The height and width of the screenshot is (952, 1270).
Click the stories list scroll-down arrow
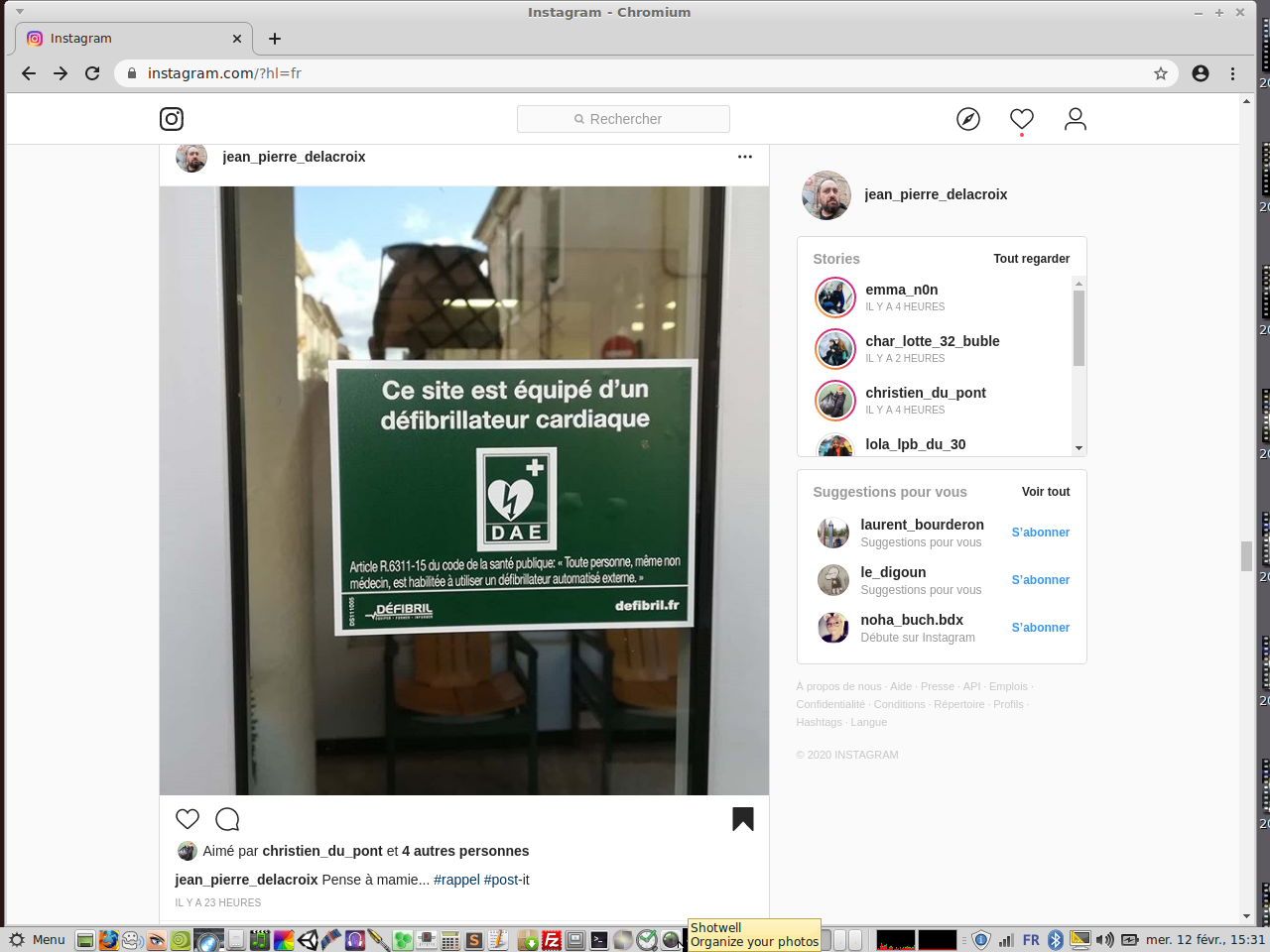click(1079, 448)
